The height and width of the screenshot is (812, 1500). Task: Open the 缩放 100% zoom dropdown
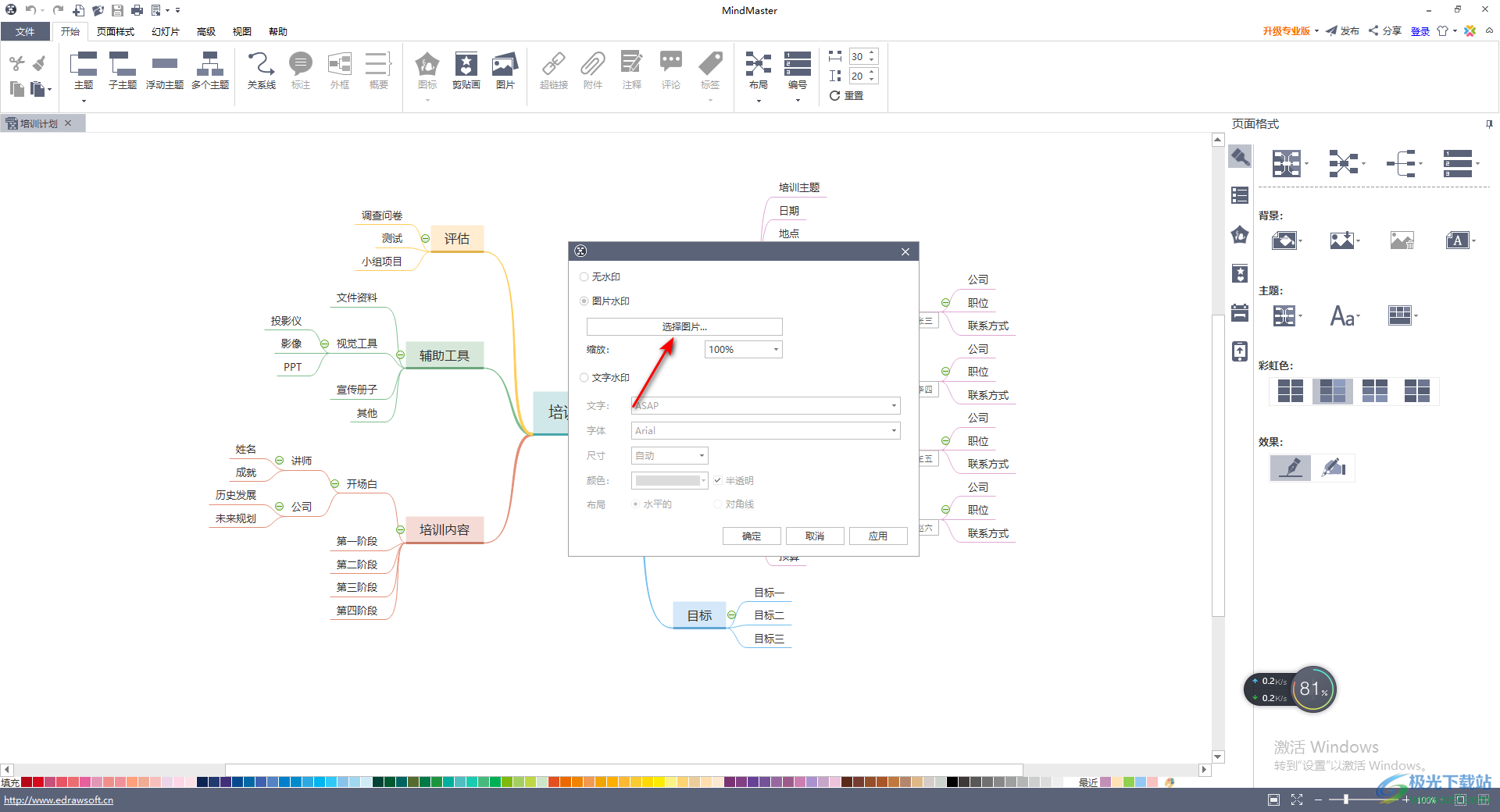coord(743,350)
